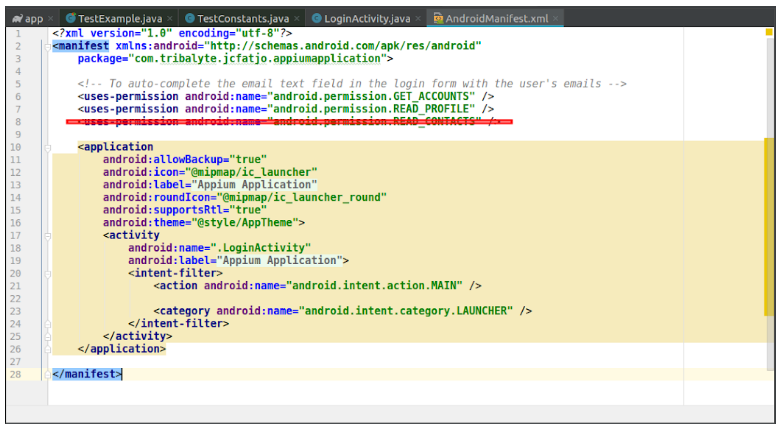782x432 pixels.
Task: Switch to the app module tab
Action: tap(28, 18)
